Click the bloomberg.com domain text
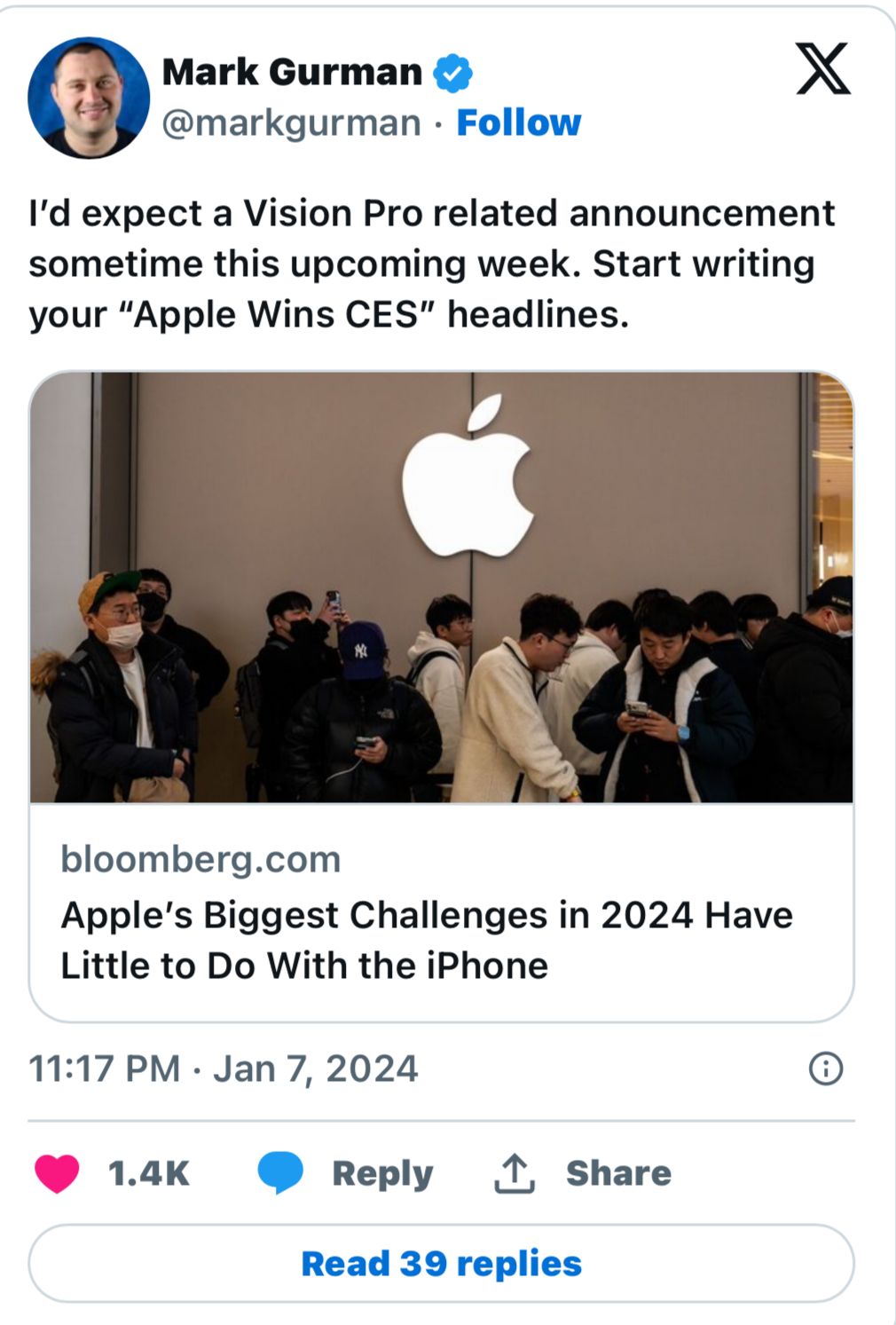Screen dimensions: 896x1325 pos(200,859)
